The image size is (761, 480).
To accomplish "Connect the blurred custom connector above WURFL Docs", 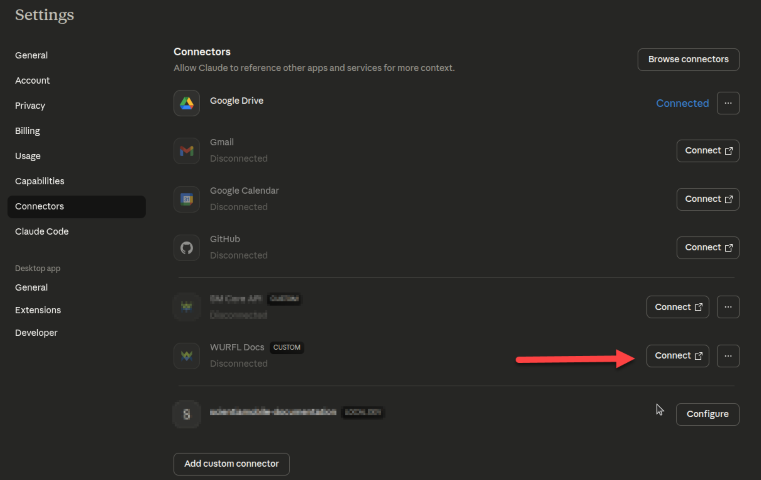I will (678, 307).
